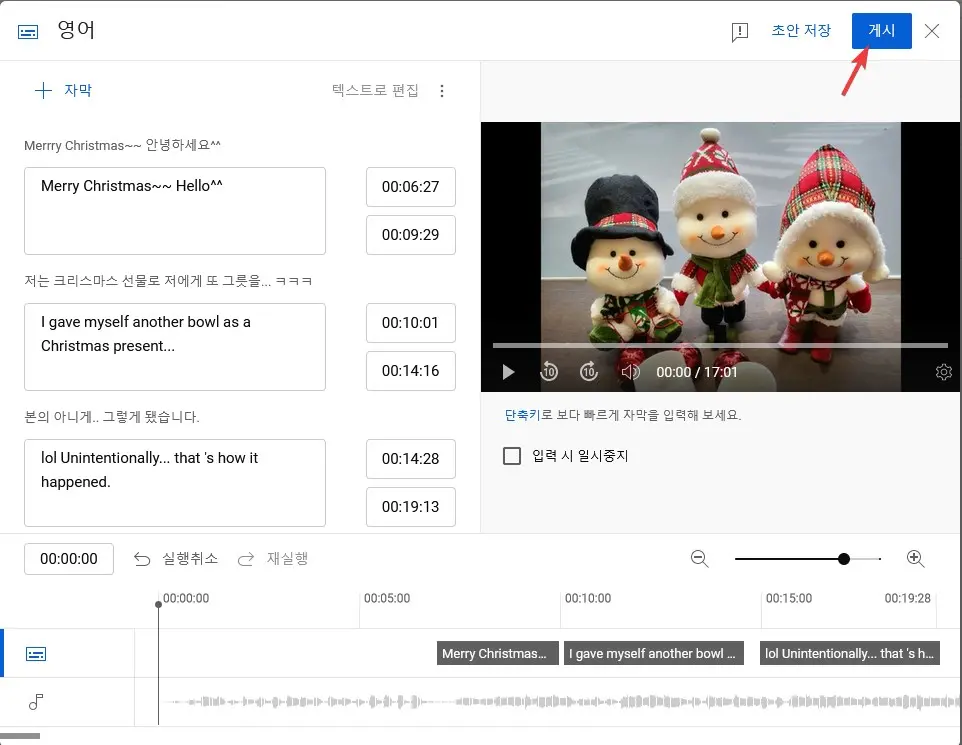Image resolution: width=962 pixels, height=745 pixels.
Task: Click the blue 게시 publish button
Action: click(881, 30)
